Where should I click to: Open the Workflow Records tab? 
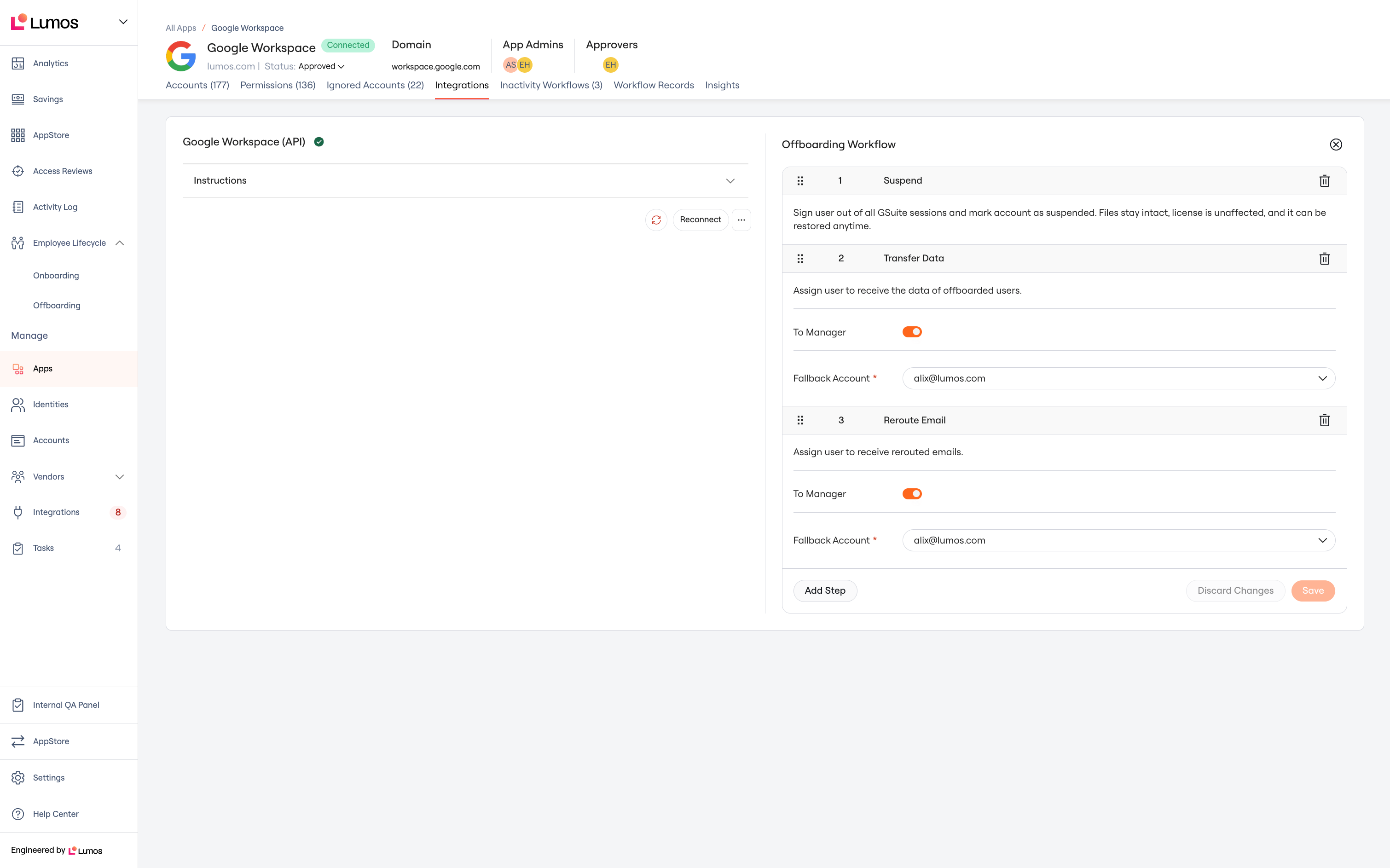pos(654,85)
